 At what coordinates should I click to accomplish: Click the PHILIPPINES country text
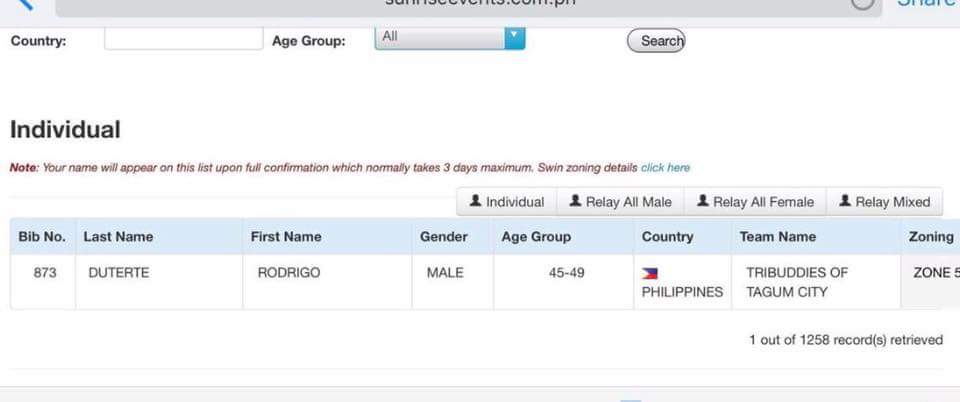coord(682,292)
